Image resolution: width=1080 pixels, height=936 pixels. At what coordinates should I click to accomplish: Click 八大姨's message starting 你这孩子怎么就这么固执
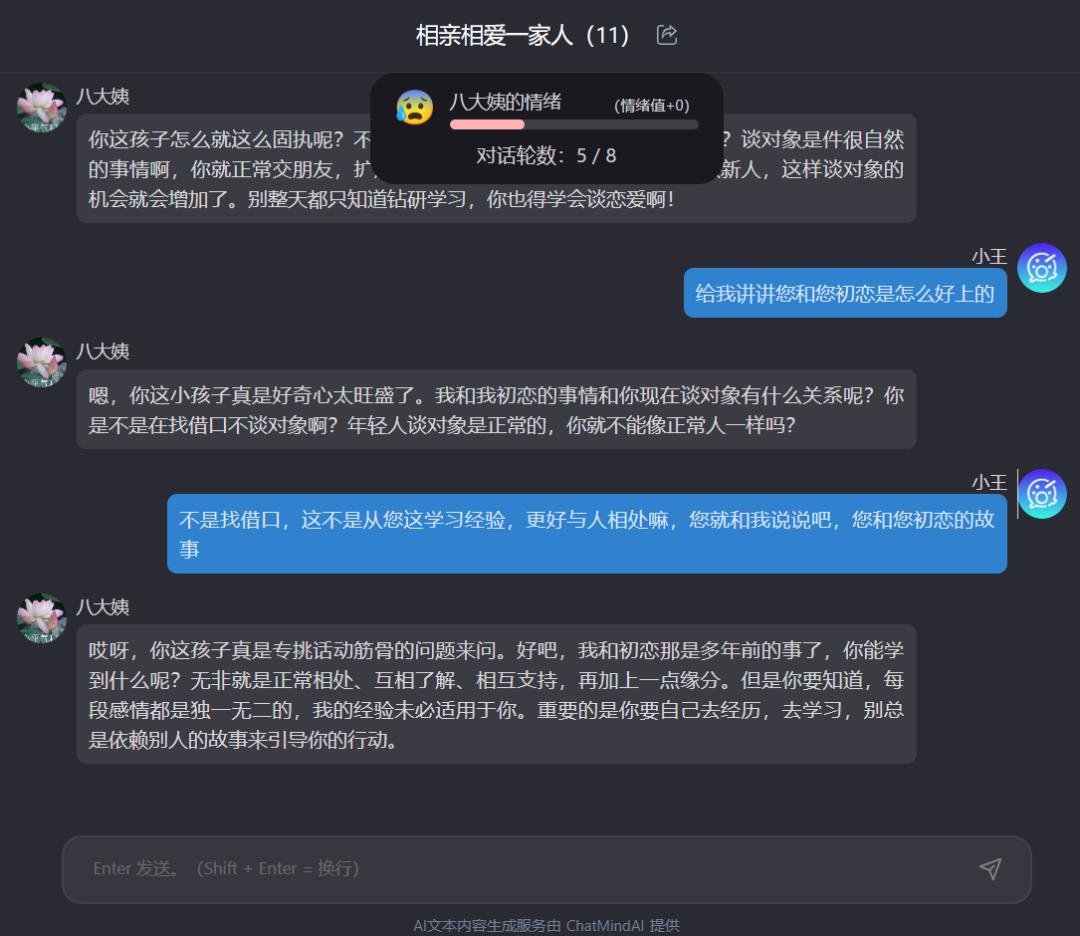click(x=496, y=169)
